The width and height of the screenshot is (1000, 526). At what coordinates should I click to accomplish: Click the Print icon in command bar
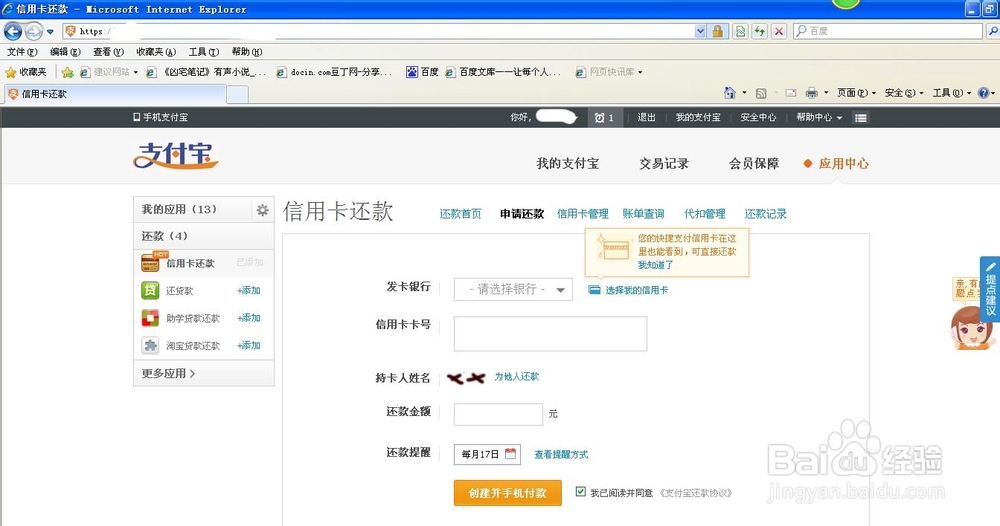coord(811,93)
